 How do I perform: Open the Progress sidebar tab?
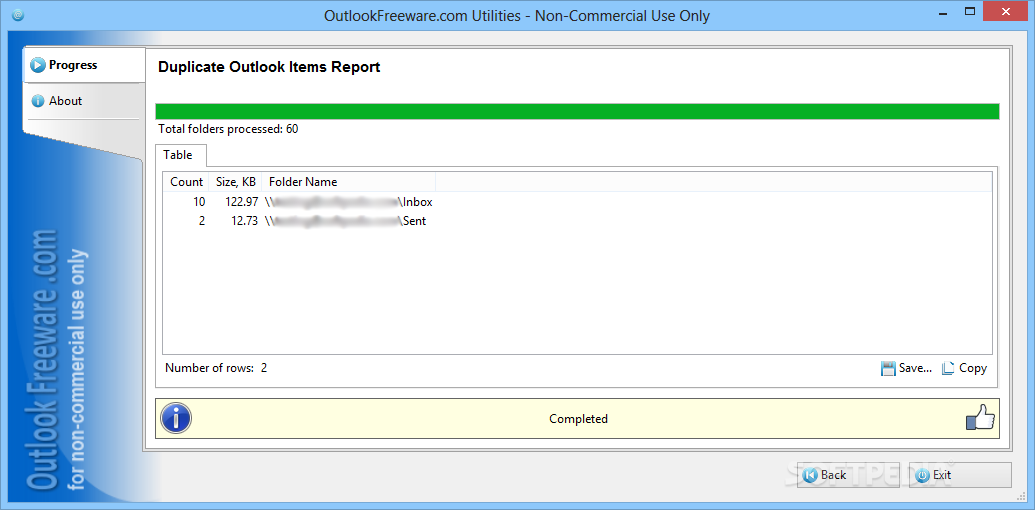[x=84, y=65]
